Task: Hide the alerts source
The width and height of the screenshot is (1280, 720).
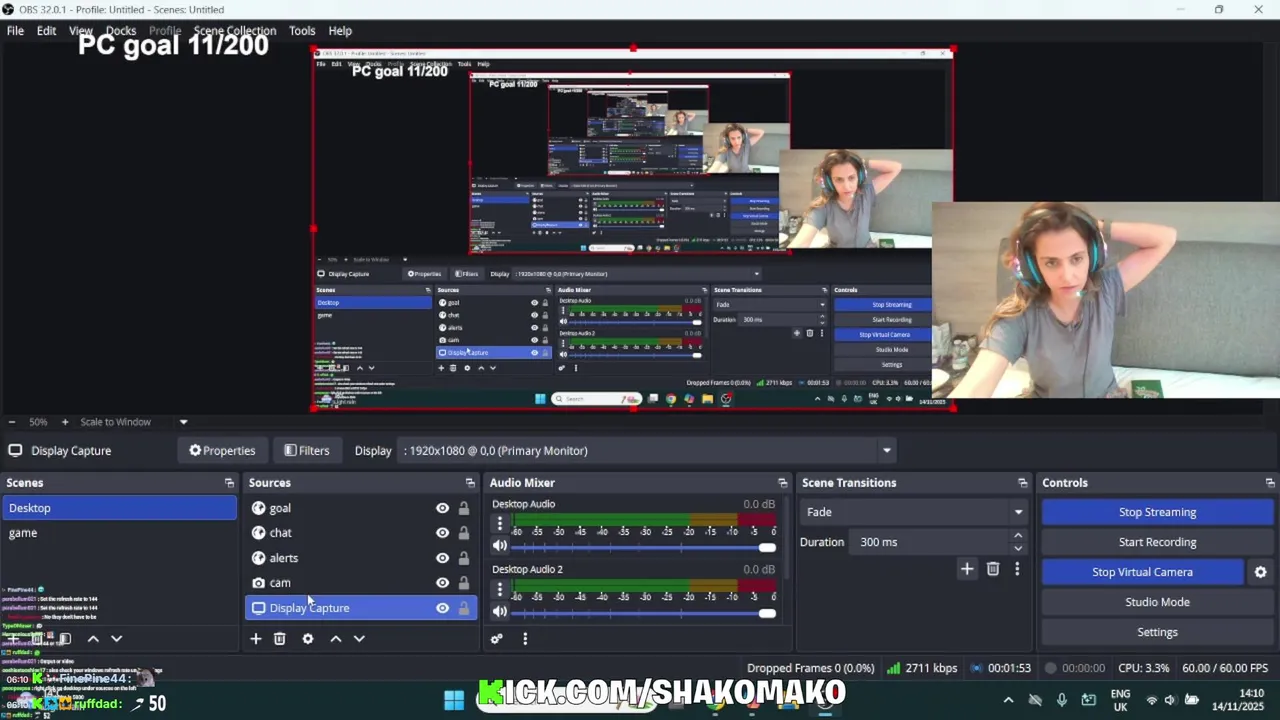Action: pos(442,558)
